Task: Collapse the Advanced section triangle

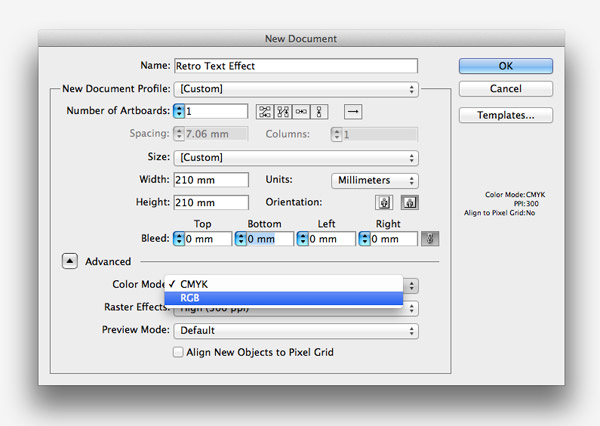Action: coord(69,262)
